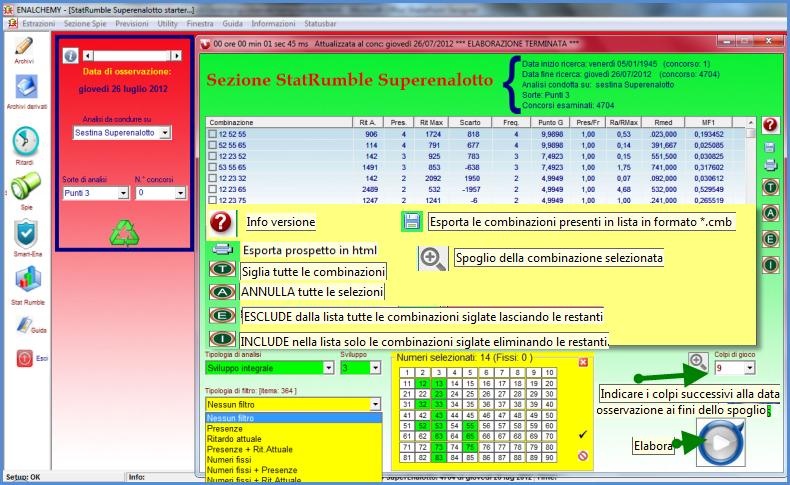Click the T icon in the vertical toolbar beside the table
This screenshot has width=790, height=485.
[770, 187]
